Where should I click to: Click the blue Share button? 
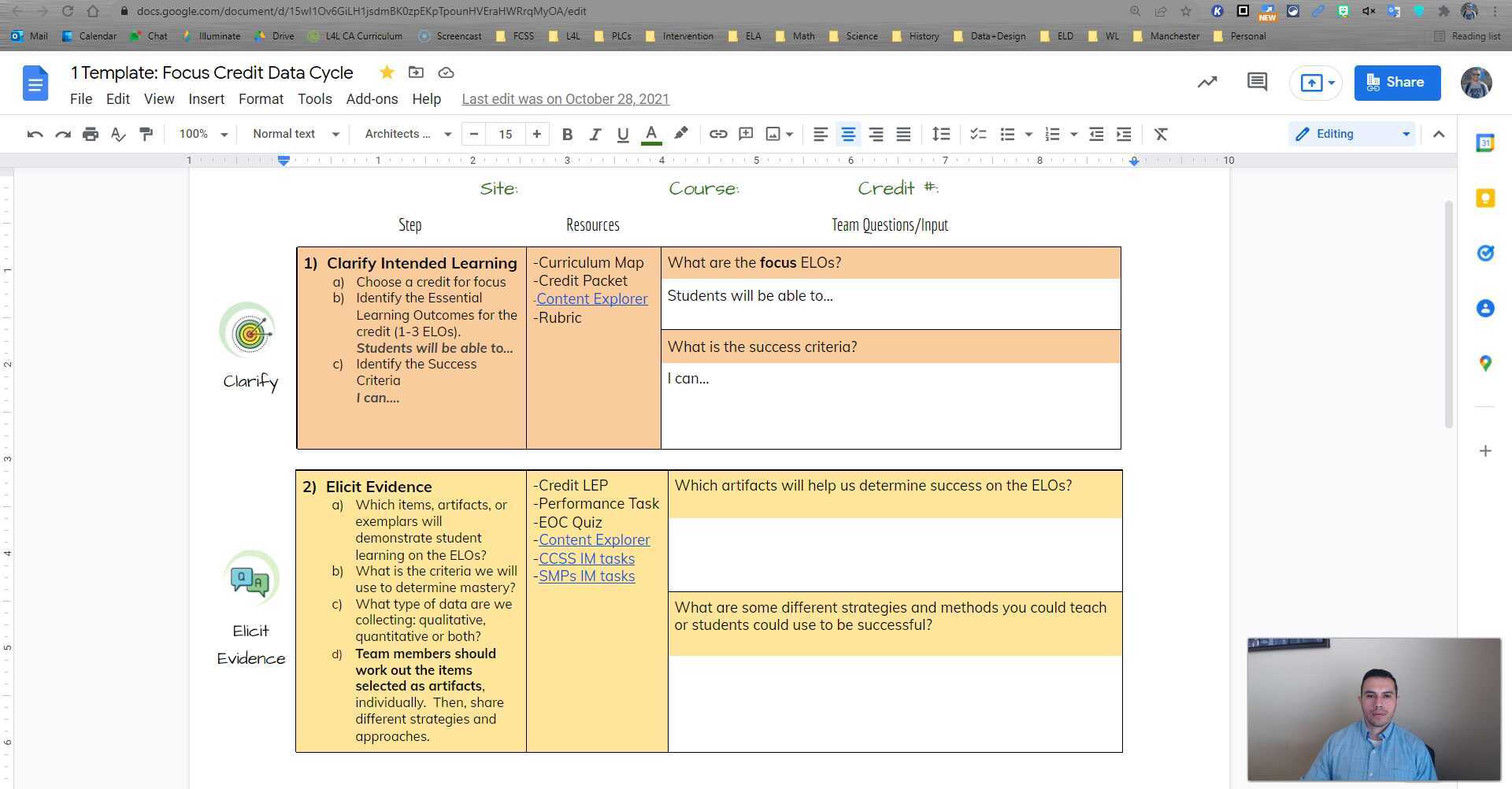pos(1397,83)
